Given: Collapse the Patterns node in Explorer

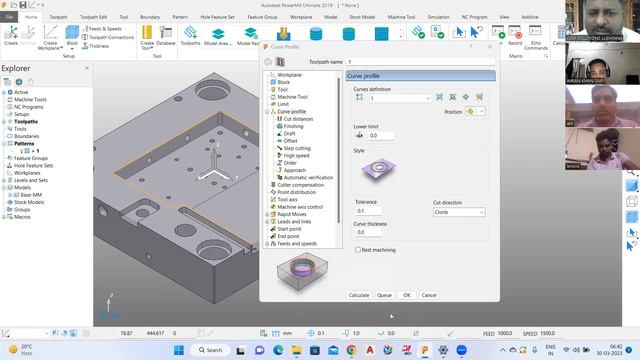Looking at the screenshot, I should coord(4,144).
